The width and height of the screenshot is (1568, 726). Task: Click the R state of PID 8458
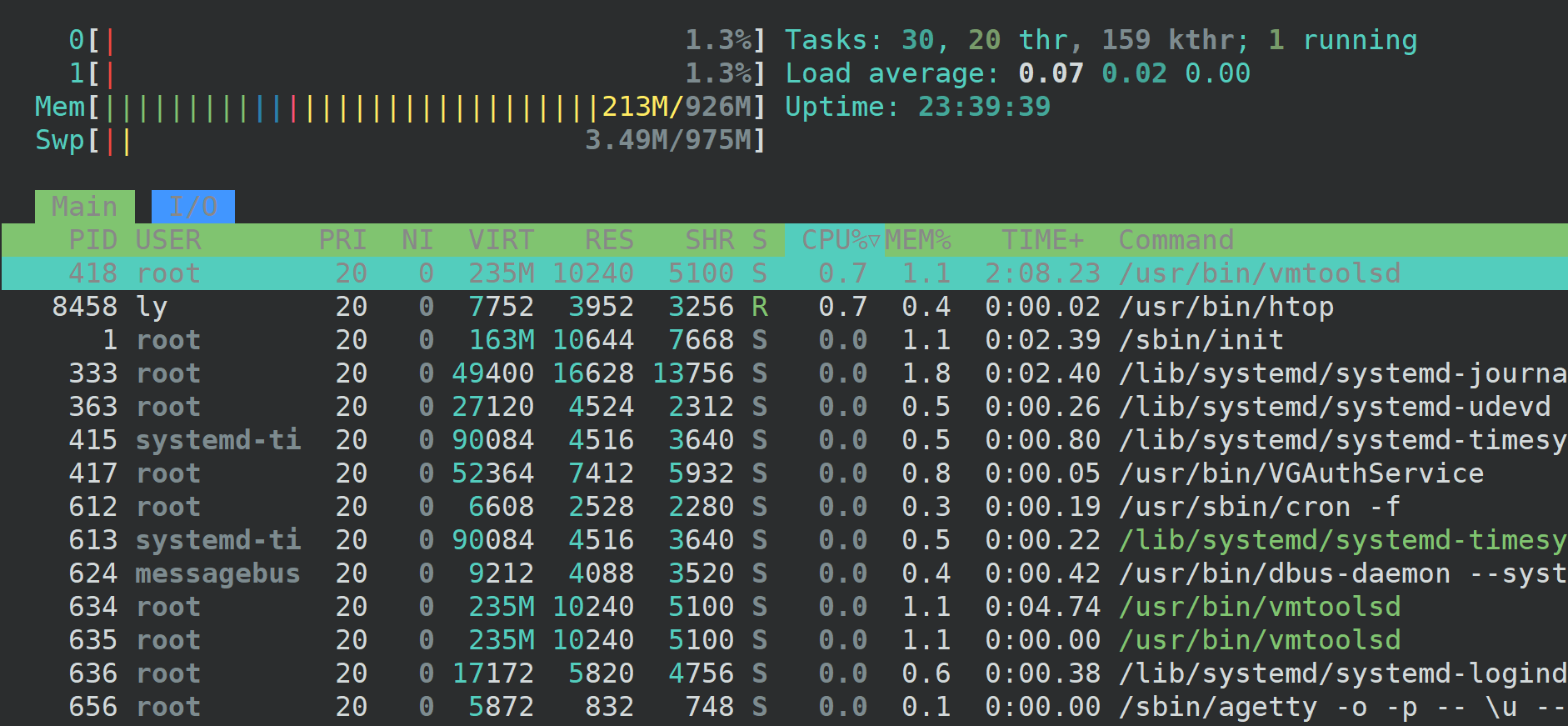(x=759, y=307)
